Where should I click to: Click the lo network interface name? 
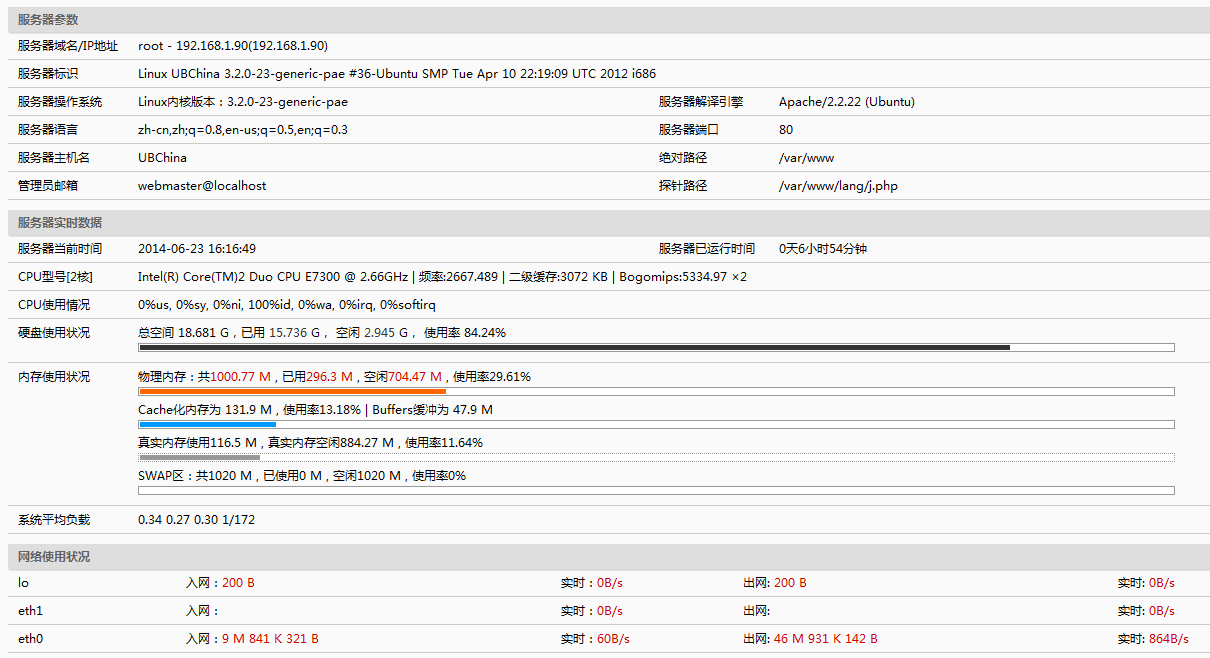(23, 583)
